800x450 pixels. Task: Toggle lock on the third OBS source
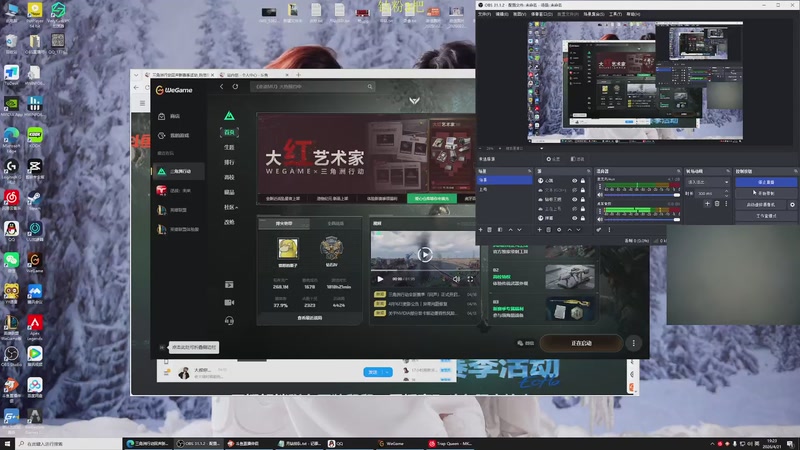[583, 199]
